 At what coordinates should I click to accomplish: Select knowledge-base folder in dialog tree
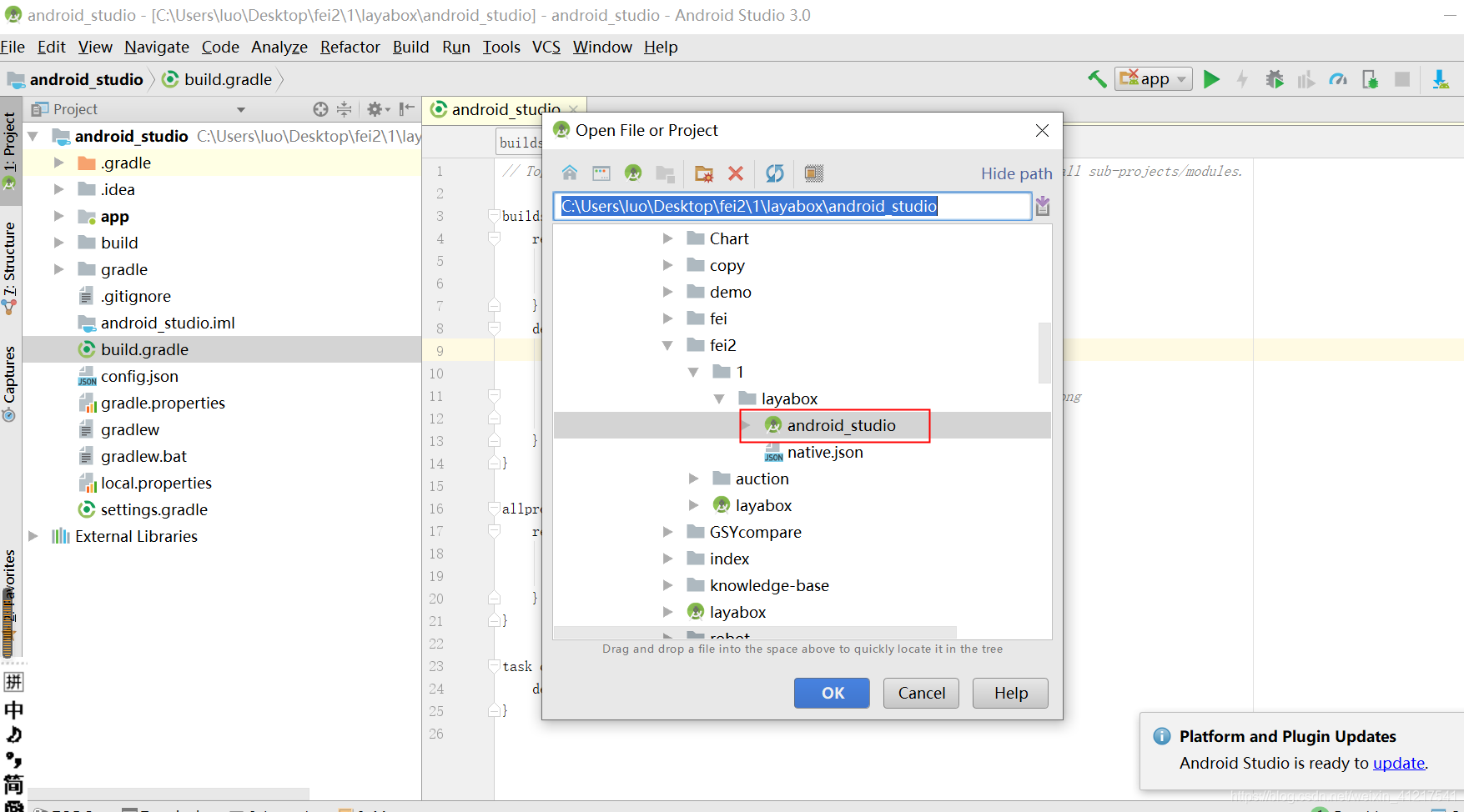point(757,585)
